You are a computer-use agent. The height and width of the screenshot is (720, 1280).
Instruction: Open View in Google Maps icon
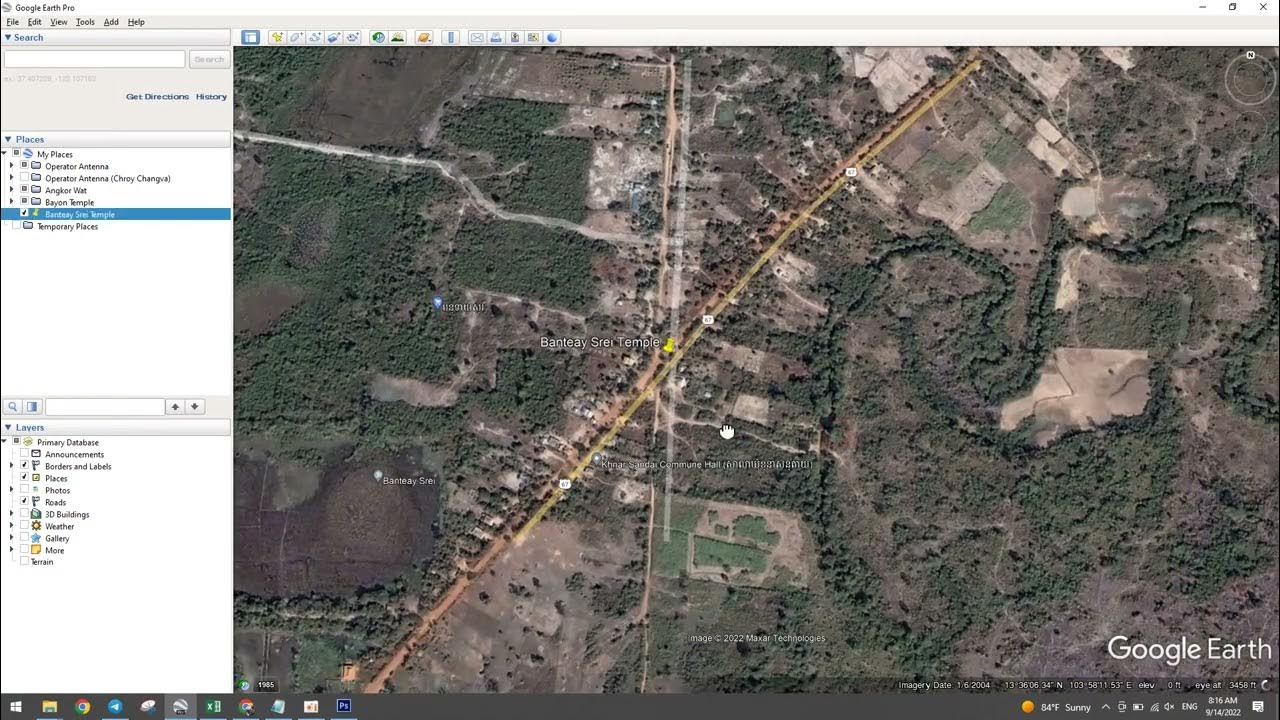click(534, 37)
